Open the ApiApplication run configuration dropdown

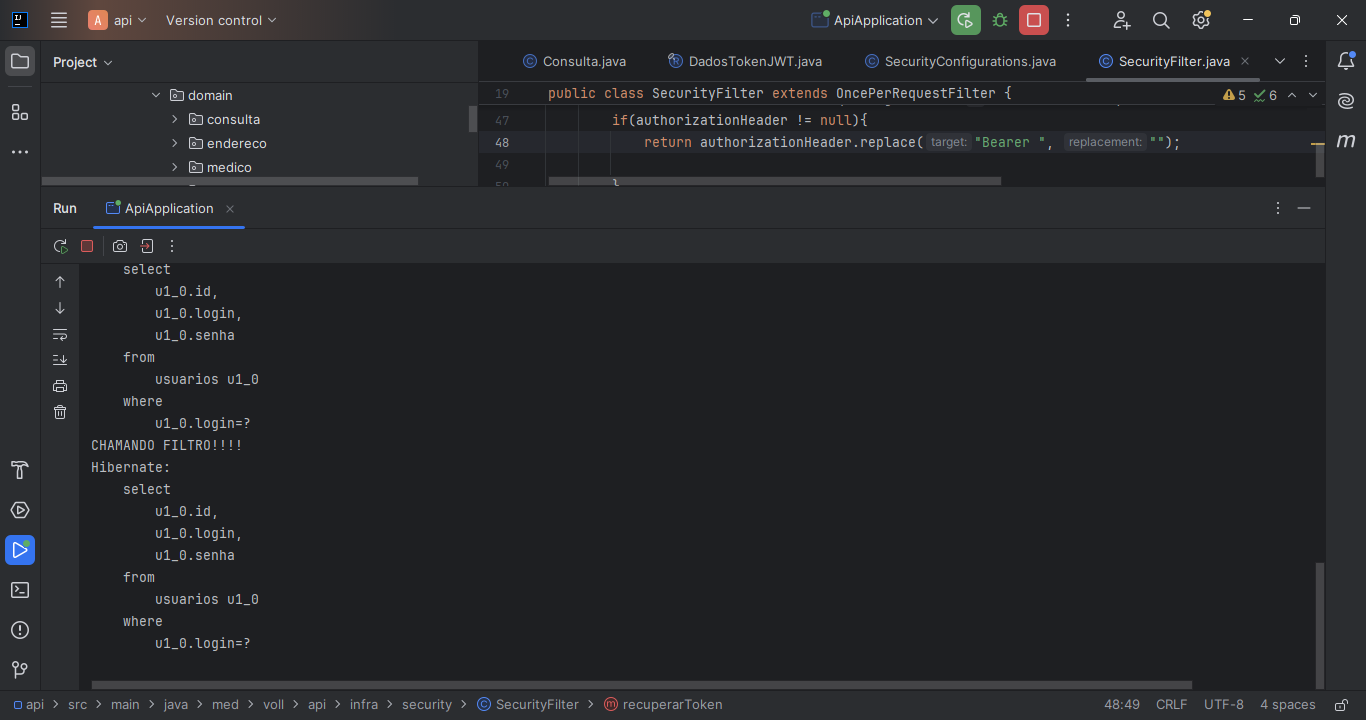(x=875, y=20)
